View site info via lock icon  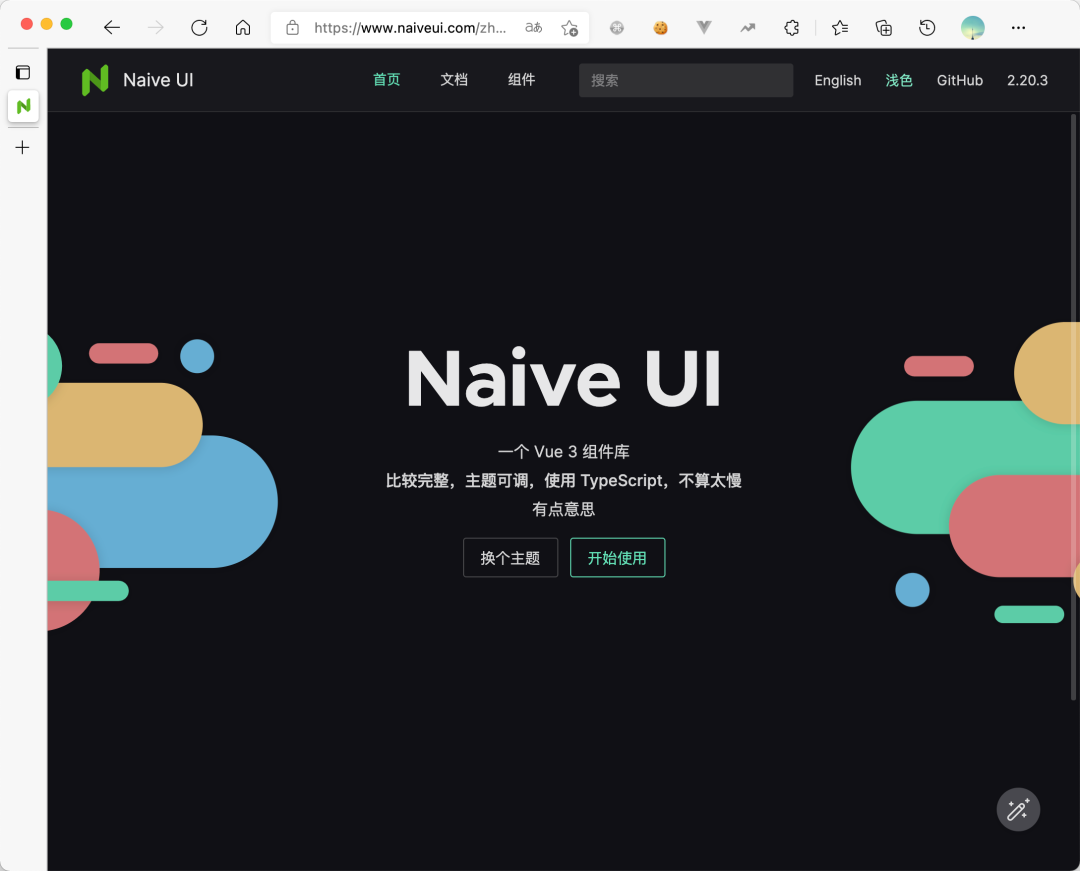coord(293,28)
